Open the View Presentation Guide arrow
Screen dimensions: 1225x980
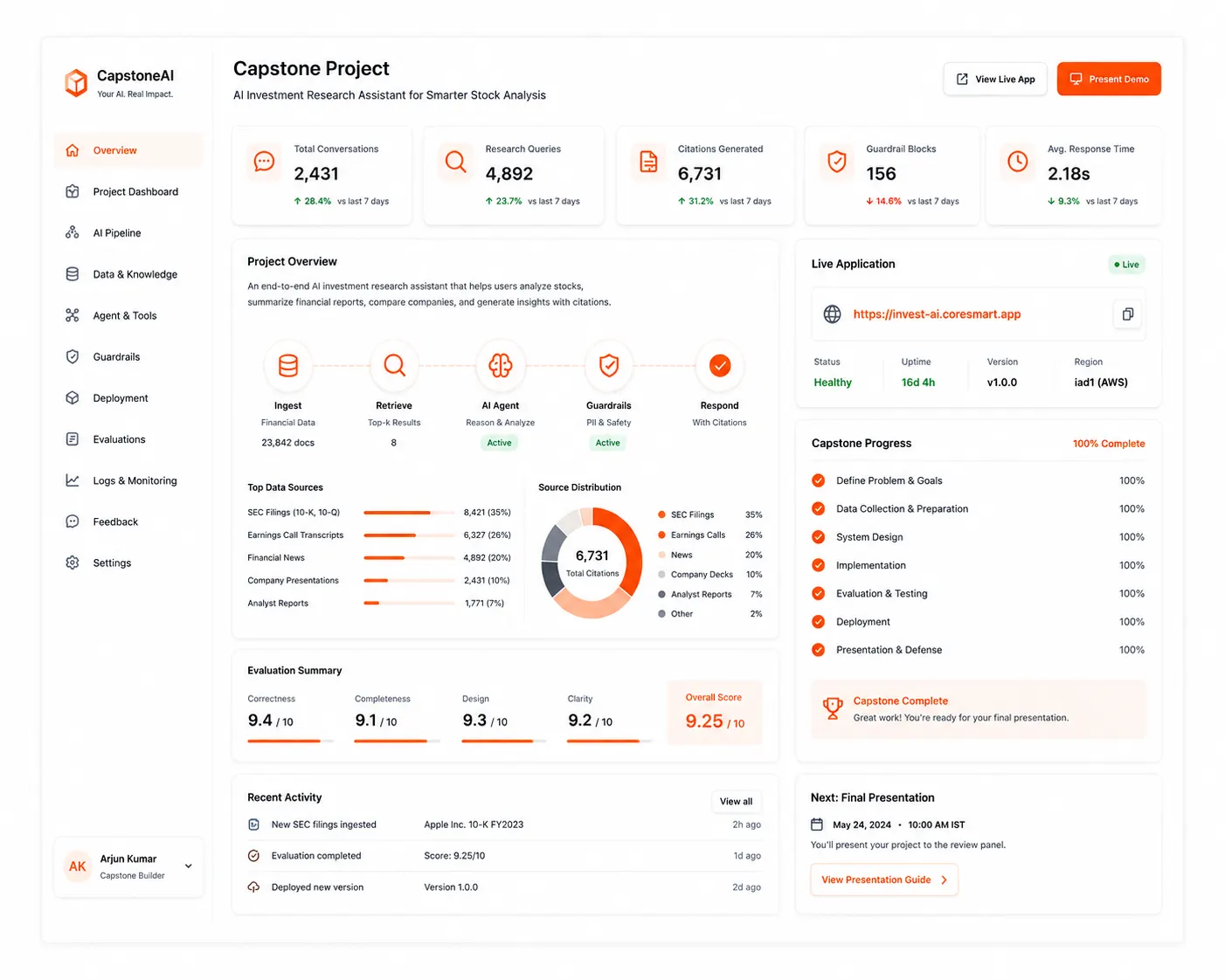click(944, 880)
